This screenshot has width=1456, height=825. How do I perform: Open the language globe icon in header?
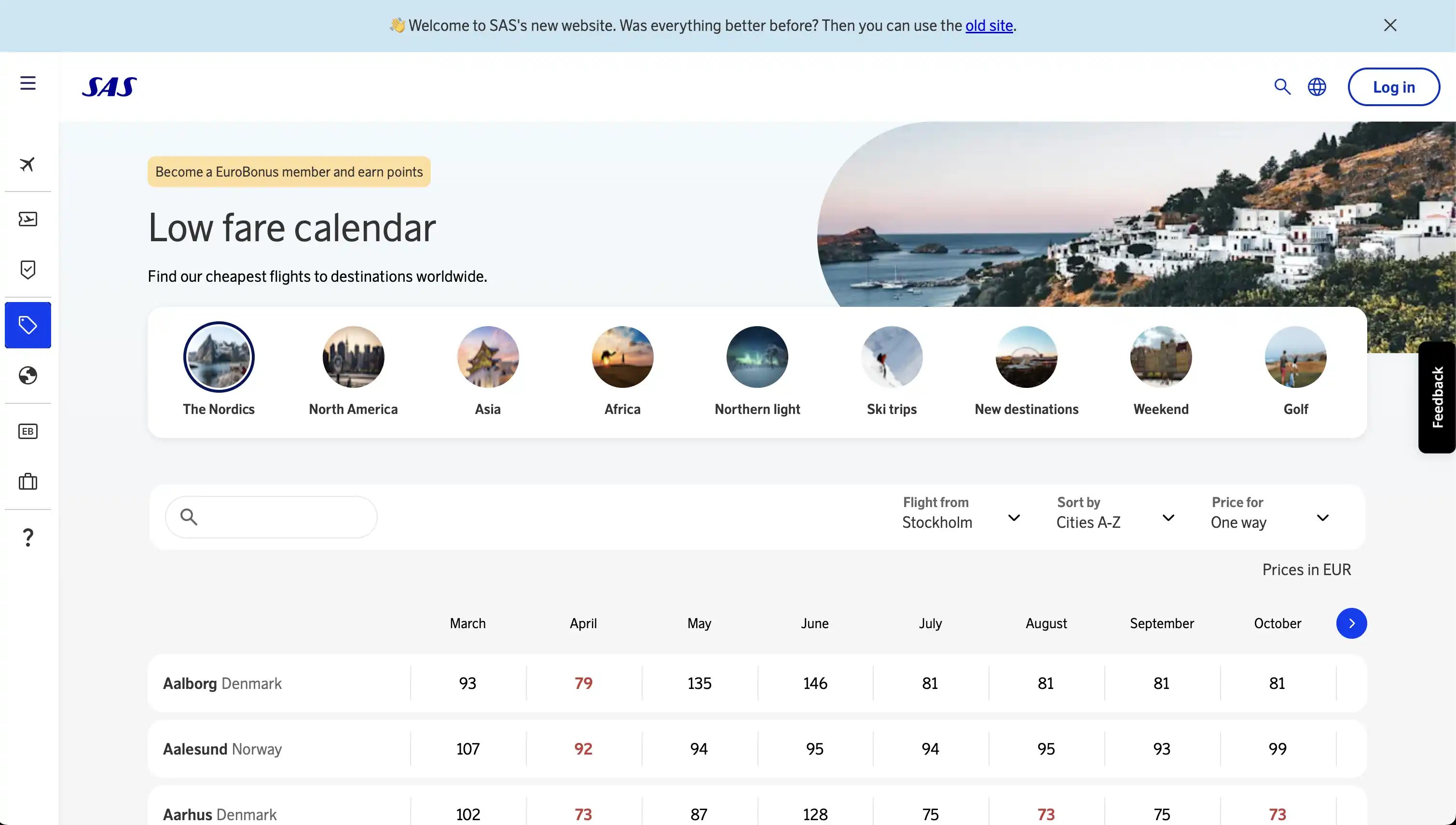click(x=1317, y=87)
